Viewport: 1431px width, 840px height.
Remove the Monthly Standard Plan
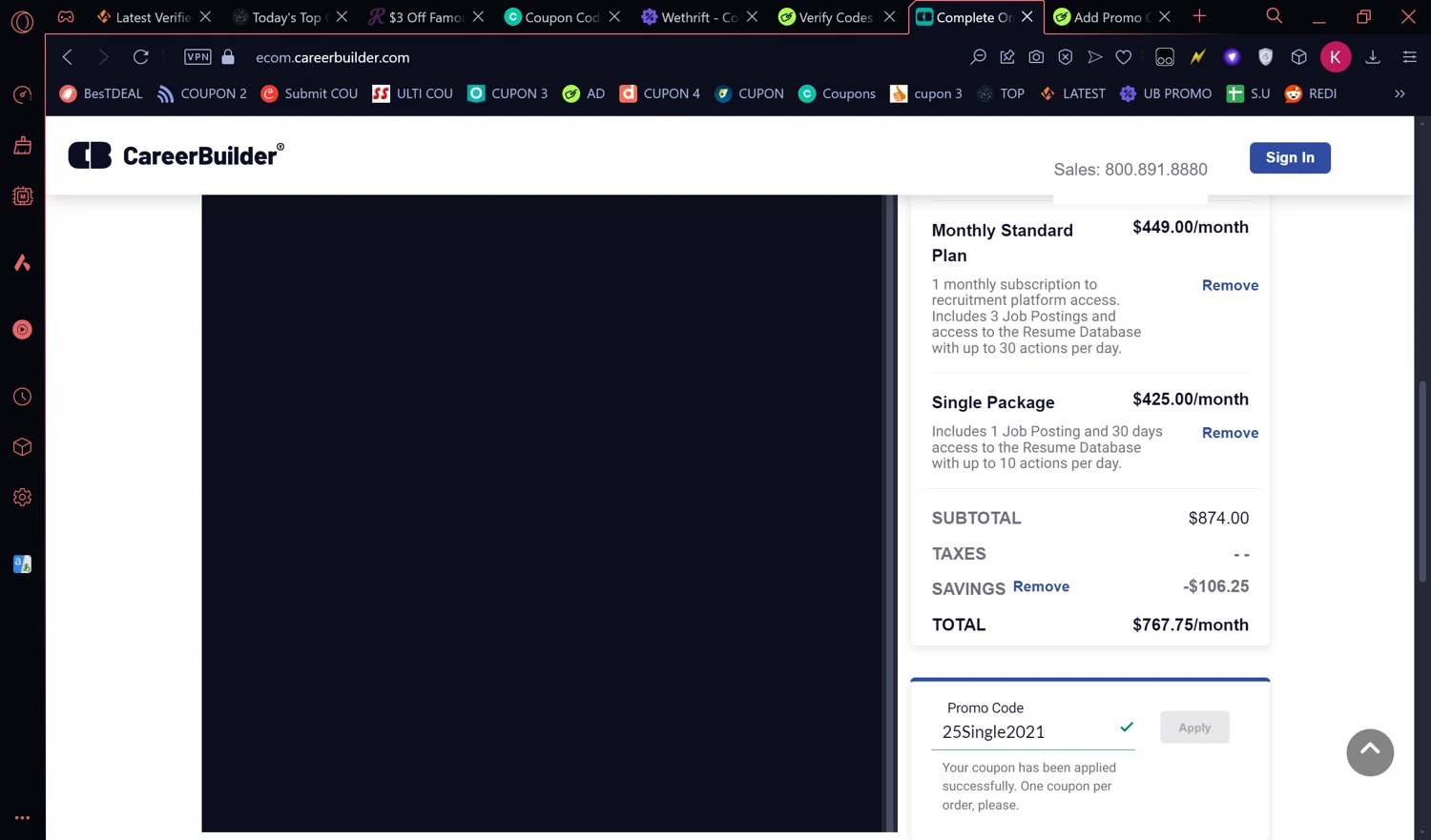pos(1230,285)
